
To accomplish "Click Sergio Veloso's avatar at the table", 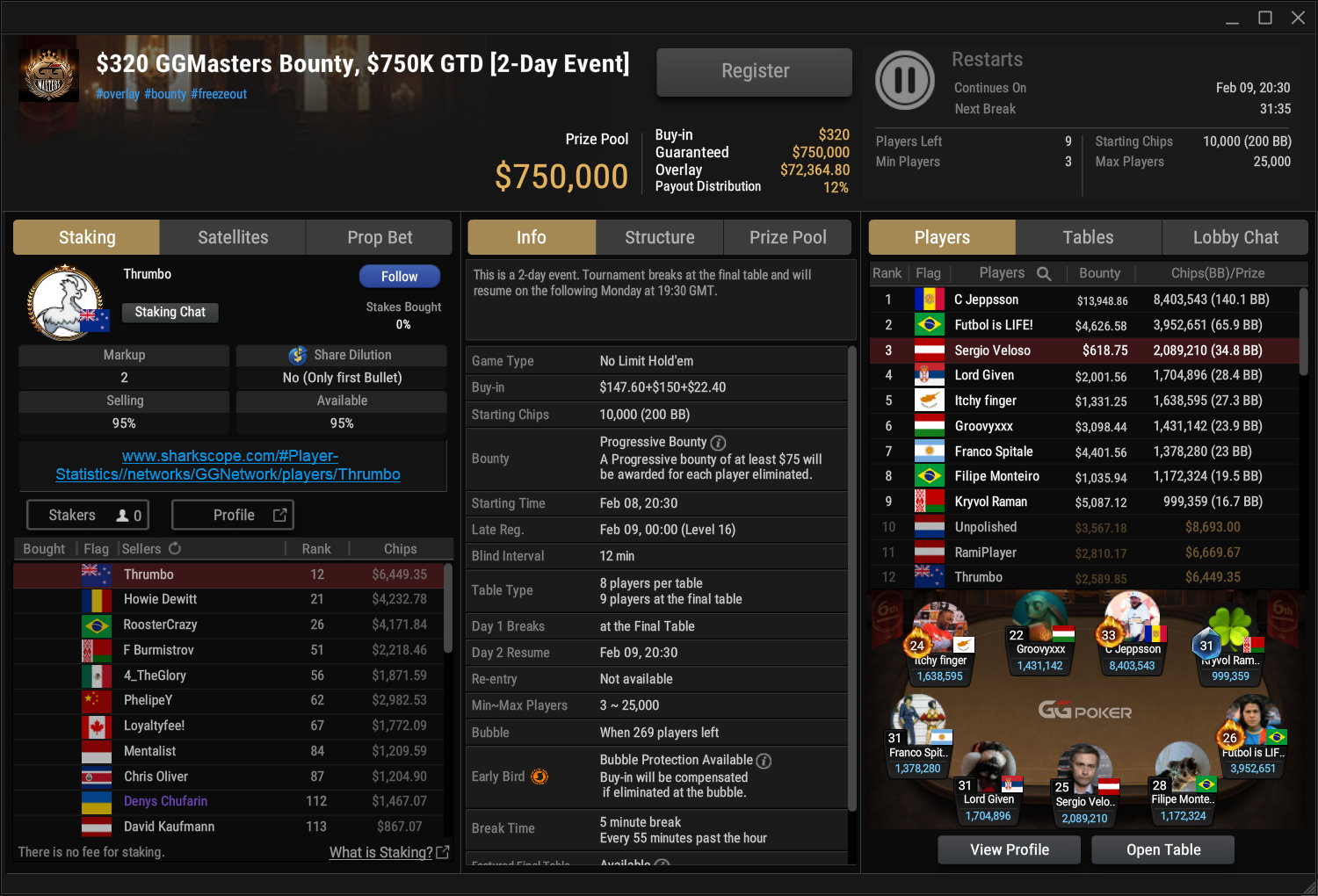I will 1083,766.
